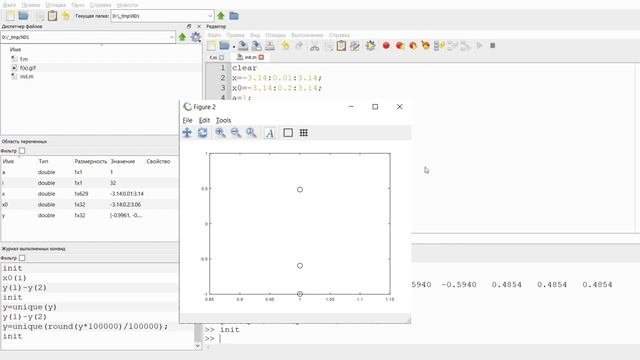Open File menu in Figure 2
This screenshot has width=640, height=360.
point(187,120)
